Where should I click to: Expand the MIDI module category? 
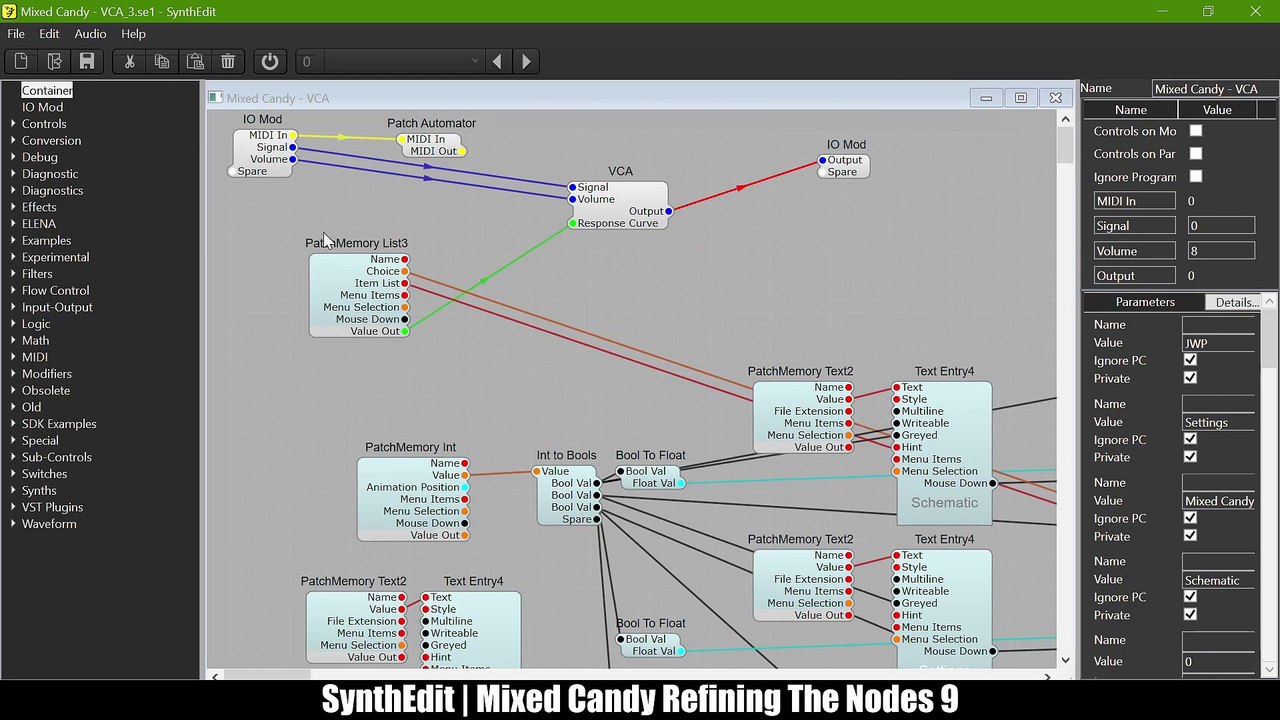tap(13, 357)
